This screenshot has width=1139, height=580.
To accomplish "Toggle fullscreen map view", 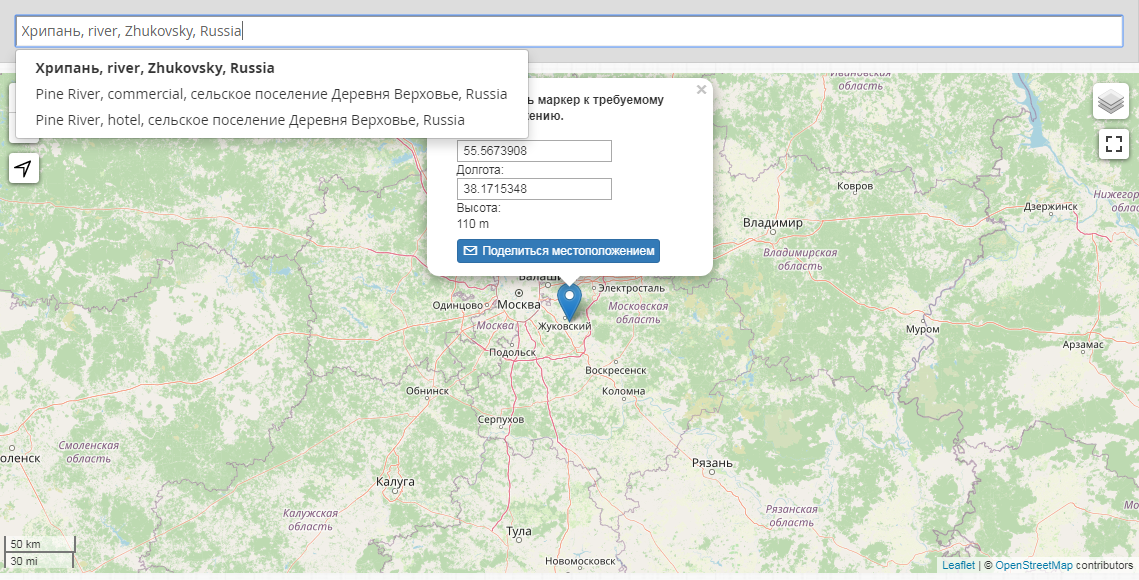I will click(1112, 144).
